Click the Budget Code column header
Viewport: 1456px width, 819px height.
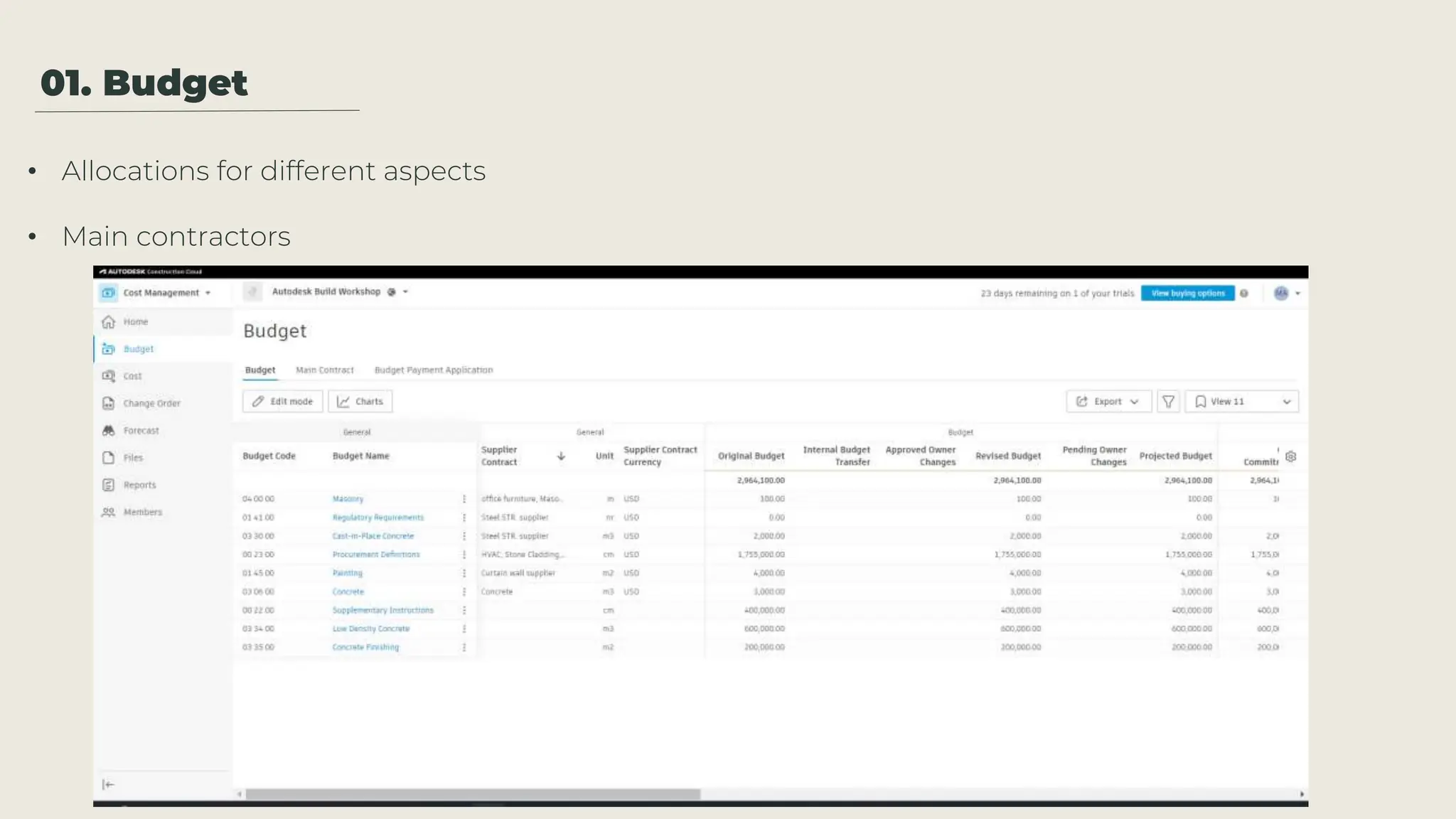point(269,456)
